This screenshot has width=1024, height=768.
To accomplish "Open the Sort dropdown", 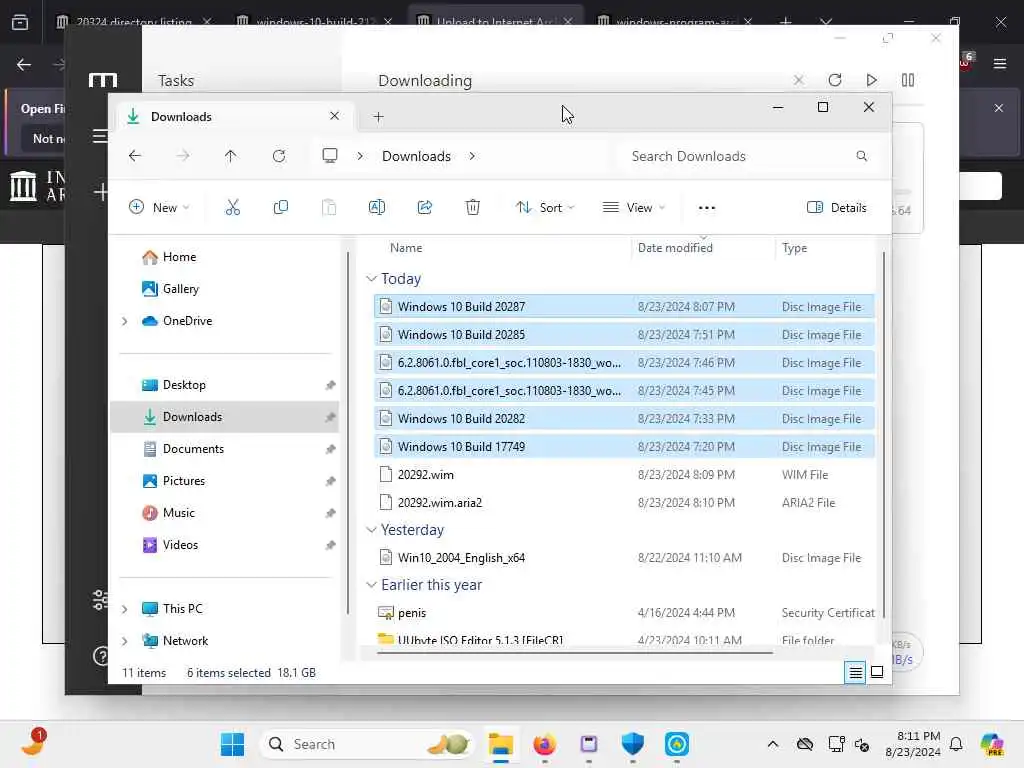I will [545, 208].
